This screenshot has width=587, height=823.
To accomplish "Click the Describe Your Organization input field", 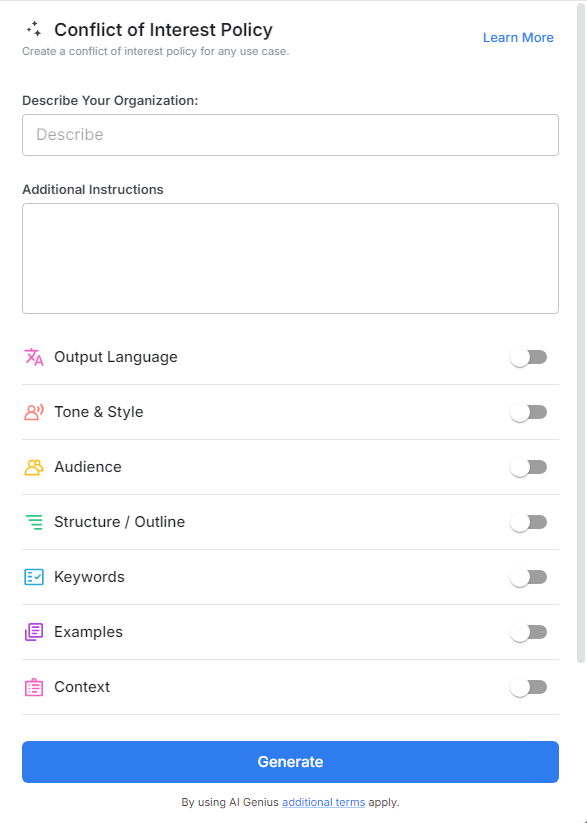I will point(290,134).
